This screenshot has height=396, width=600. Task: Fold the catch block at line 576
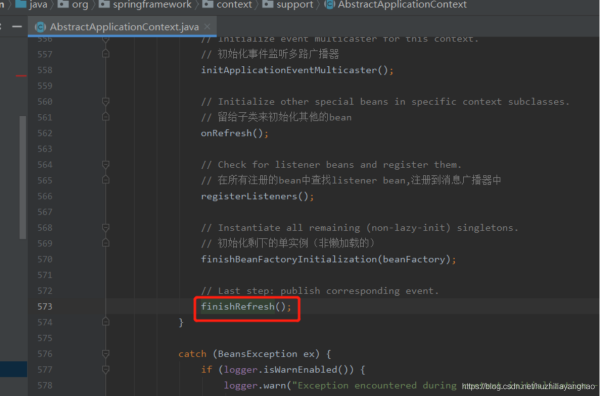(x=106, y=354)
